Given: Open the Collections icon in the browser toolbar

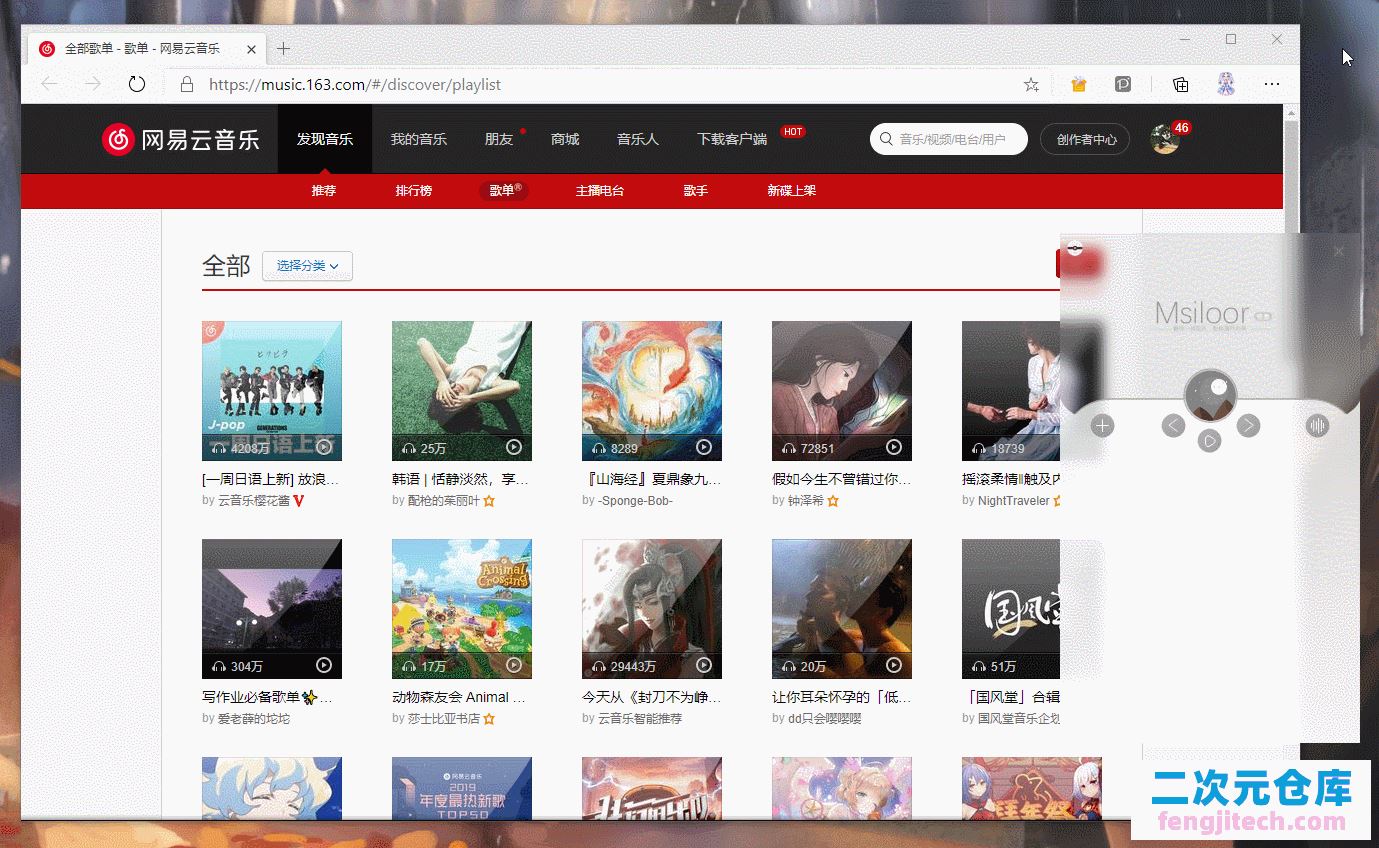Looking at the screenshot, I should [1181, 85].
